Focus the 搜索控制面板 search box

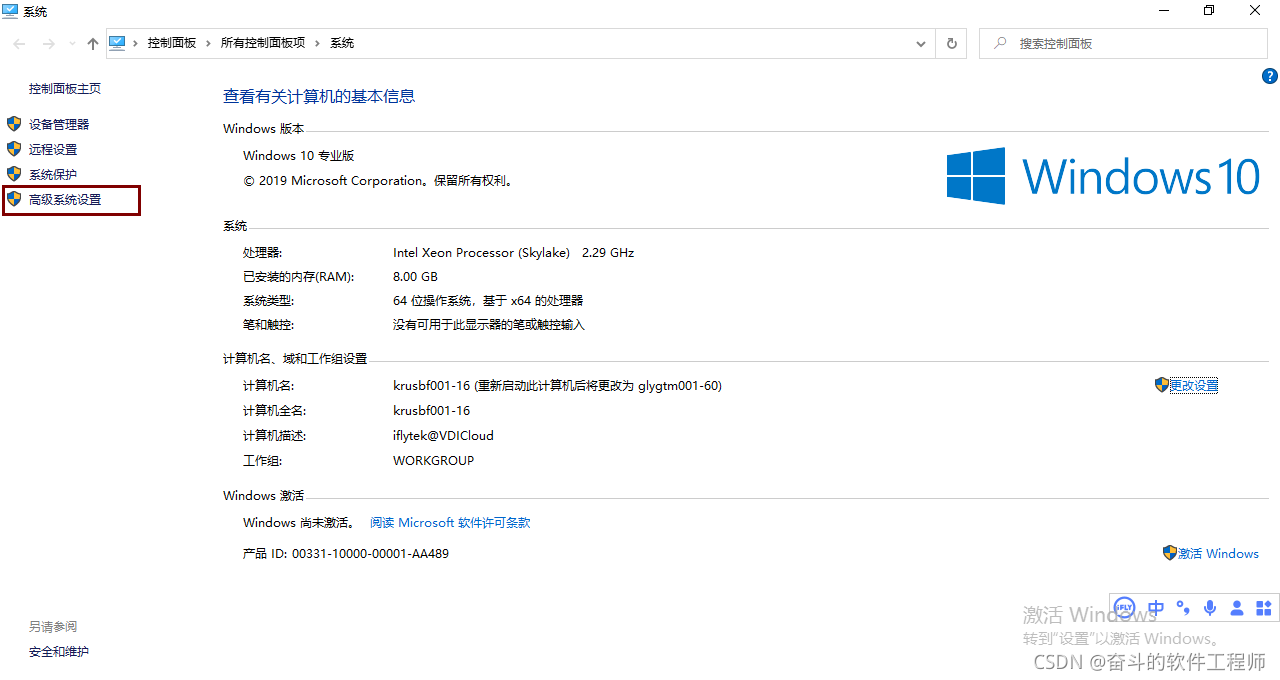[1123, 44]
